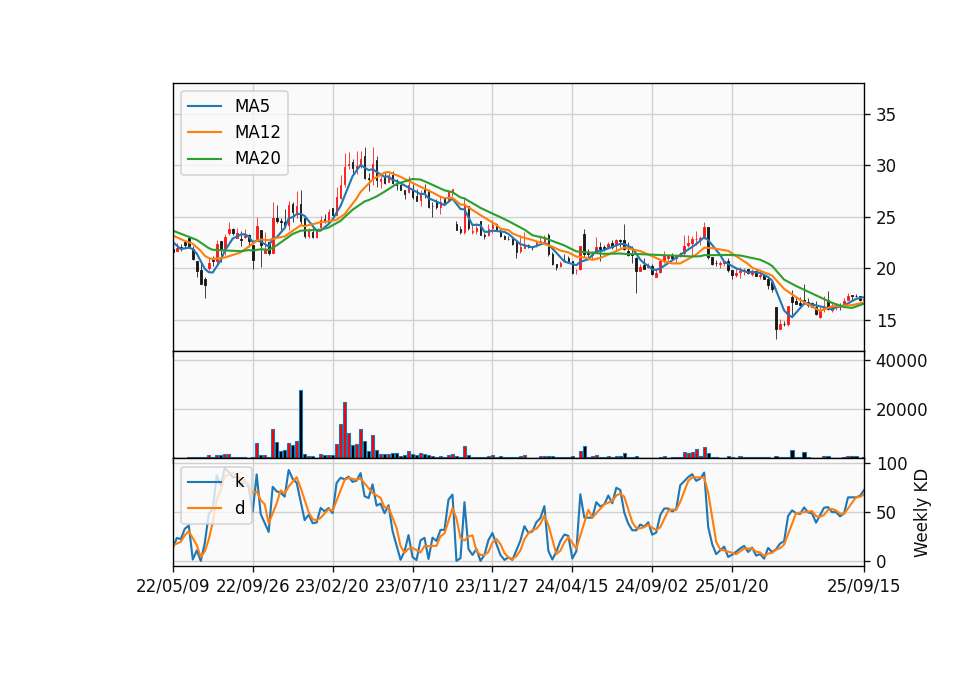Click the tallest black volume bar

pos(301,424)
